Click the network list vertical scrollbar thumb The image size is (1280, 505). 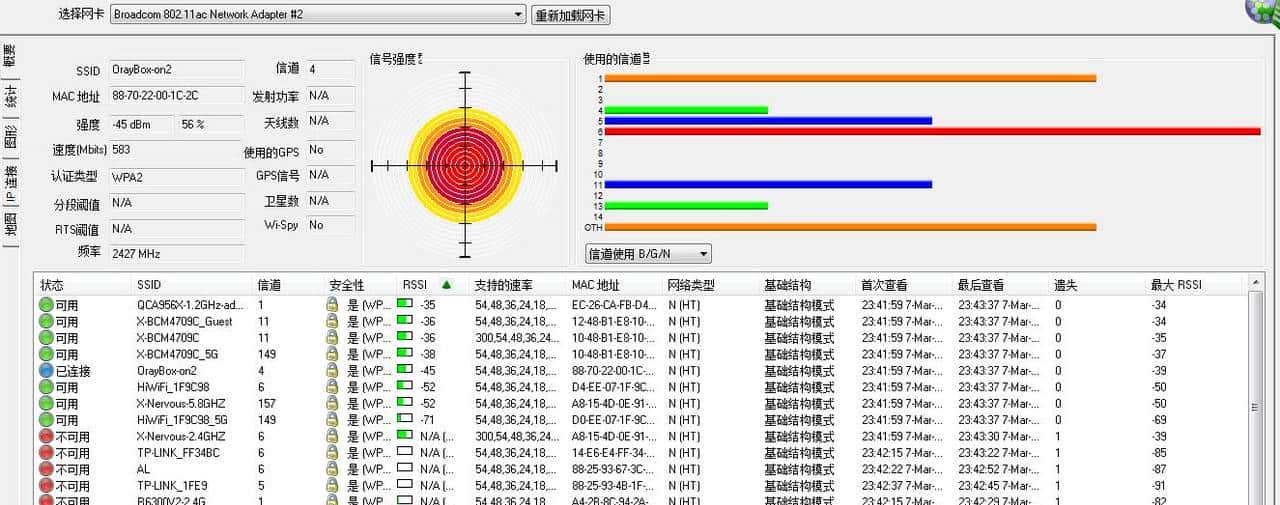pos(1256,407)
